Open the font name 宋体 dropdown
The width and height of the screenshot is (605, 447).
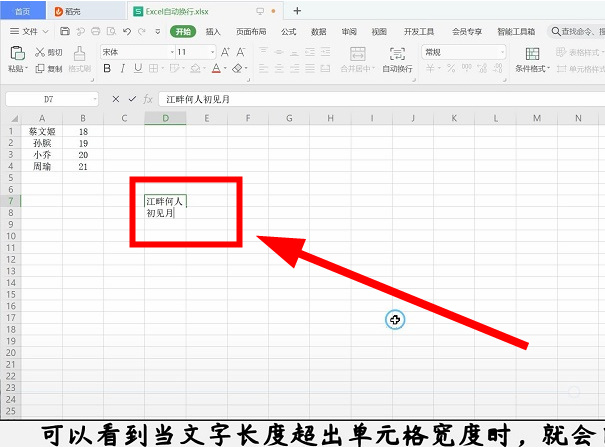pyautogui.click(x=172, y=52)
